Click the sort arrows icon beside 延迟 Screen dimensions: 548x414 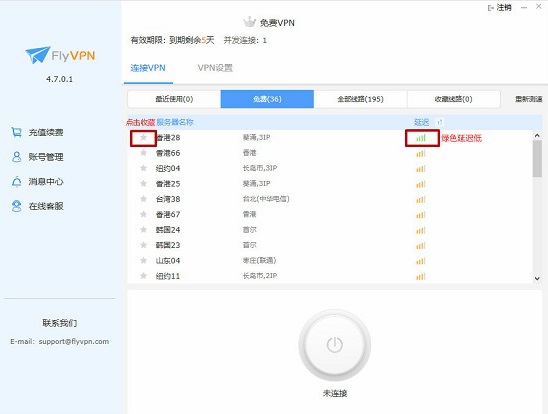pyautogui.click(x=440, y=122)
